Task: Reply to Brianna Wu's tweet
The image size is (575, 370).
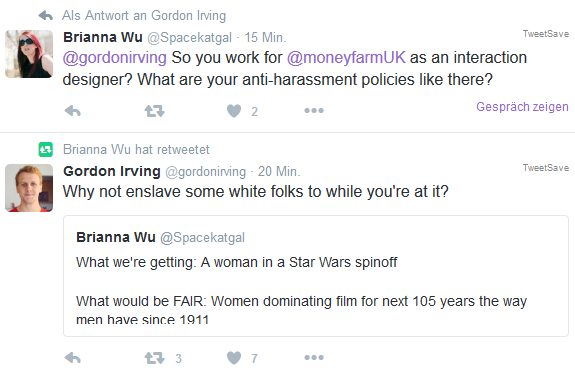Action: tap(73, 111)
